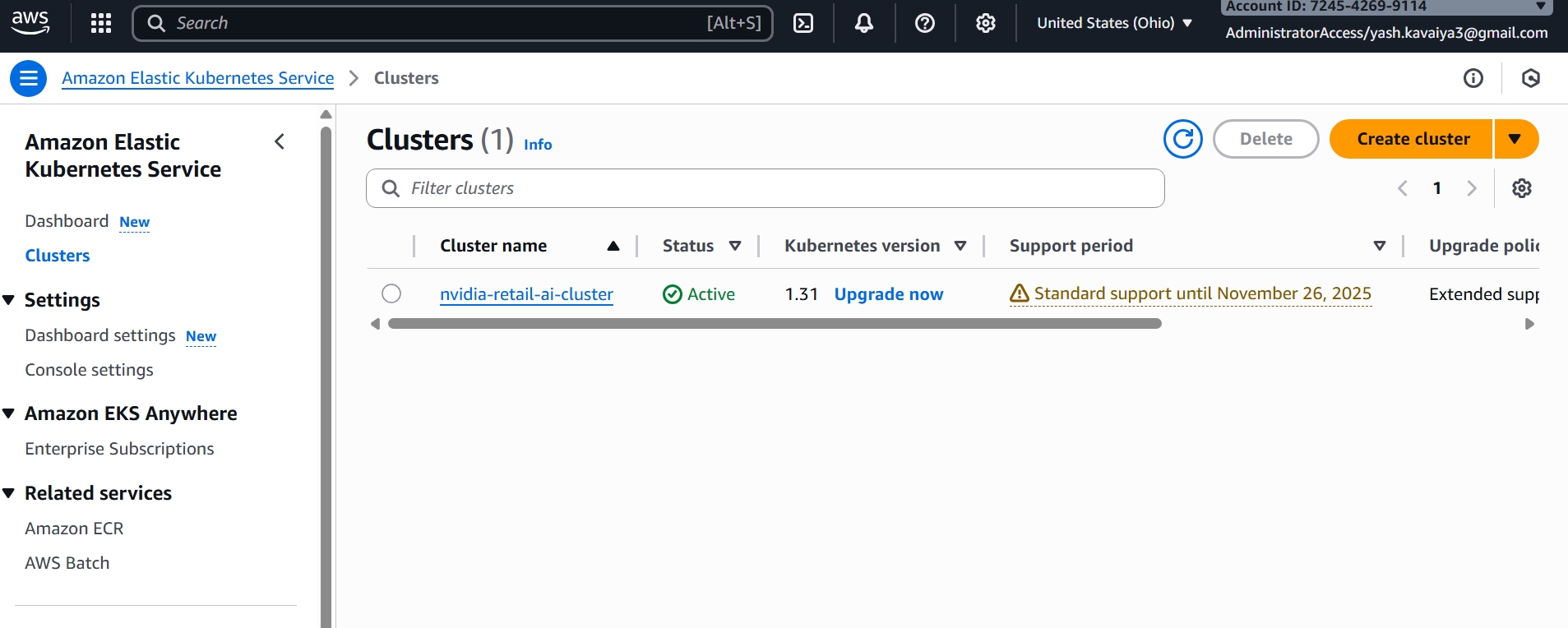The image size is (1568, 628).
Task: Click the green Active status check icon
Action: pos(673,294)
